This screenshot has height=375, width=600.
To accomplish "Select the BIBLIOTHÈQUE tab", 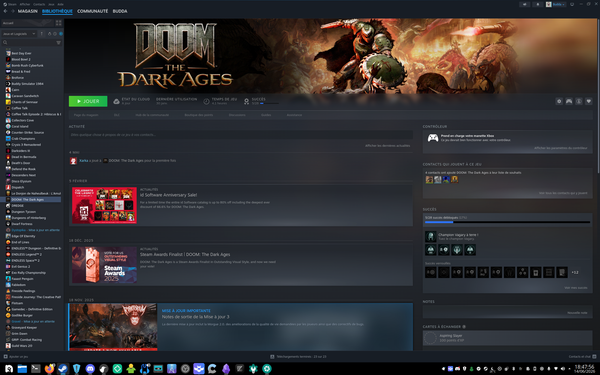I will (57, 11).
